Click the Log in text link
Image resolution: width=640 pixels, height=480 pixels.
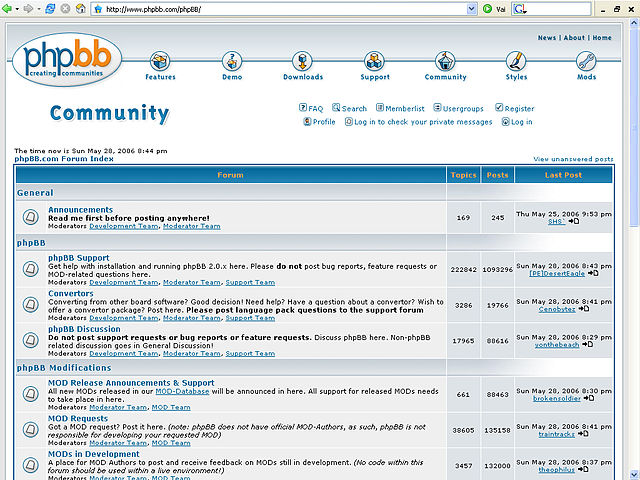point(522,122)
